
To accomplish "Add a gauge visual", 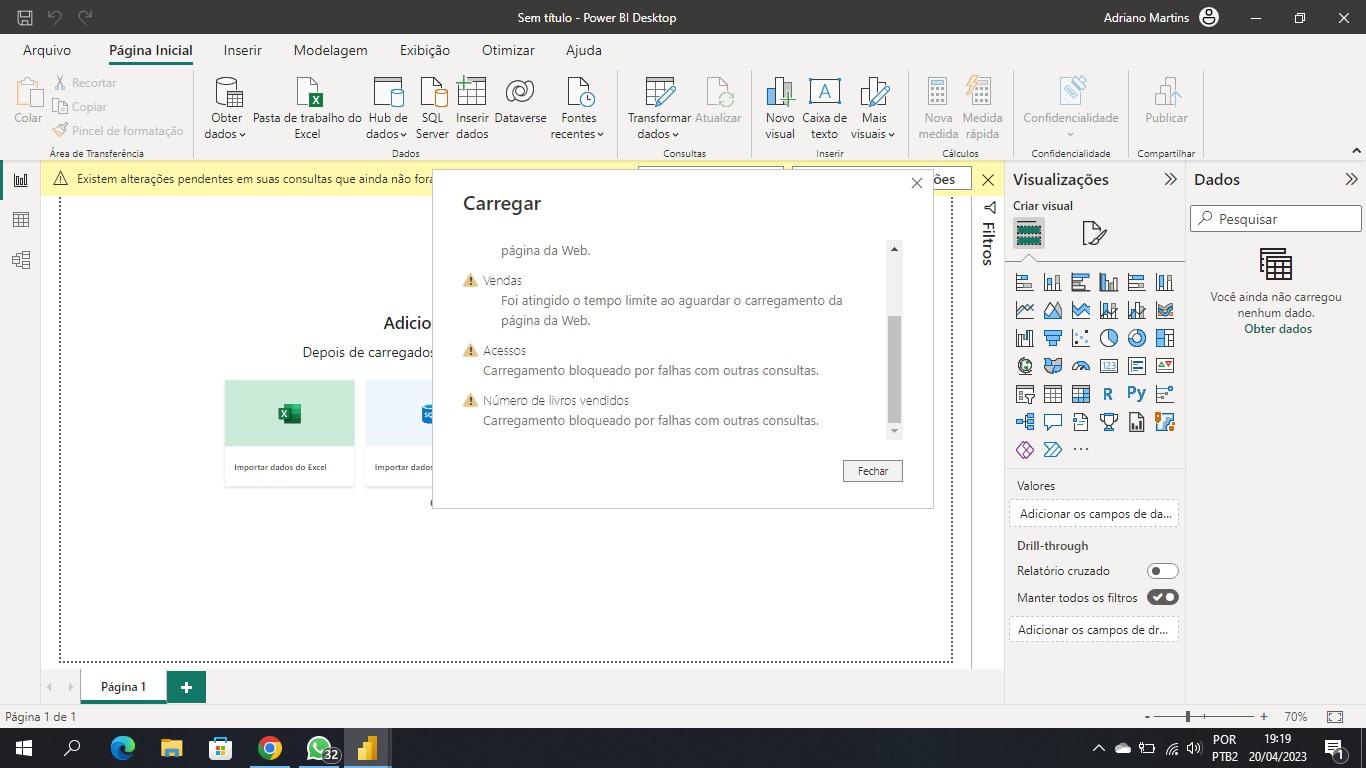I will 1081,366.
